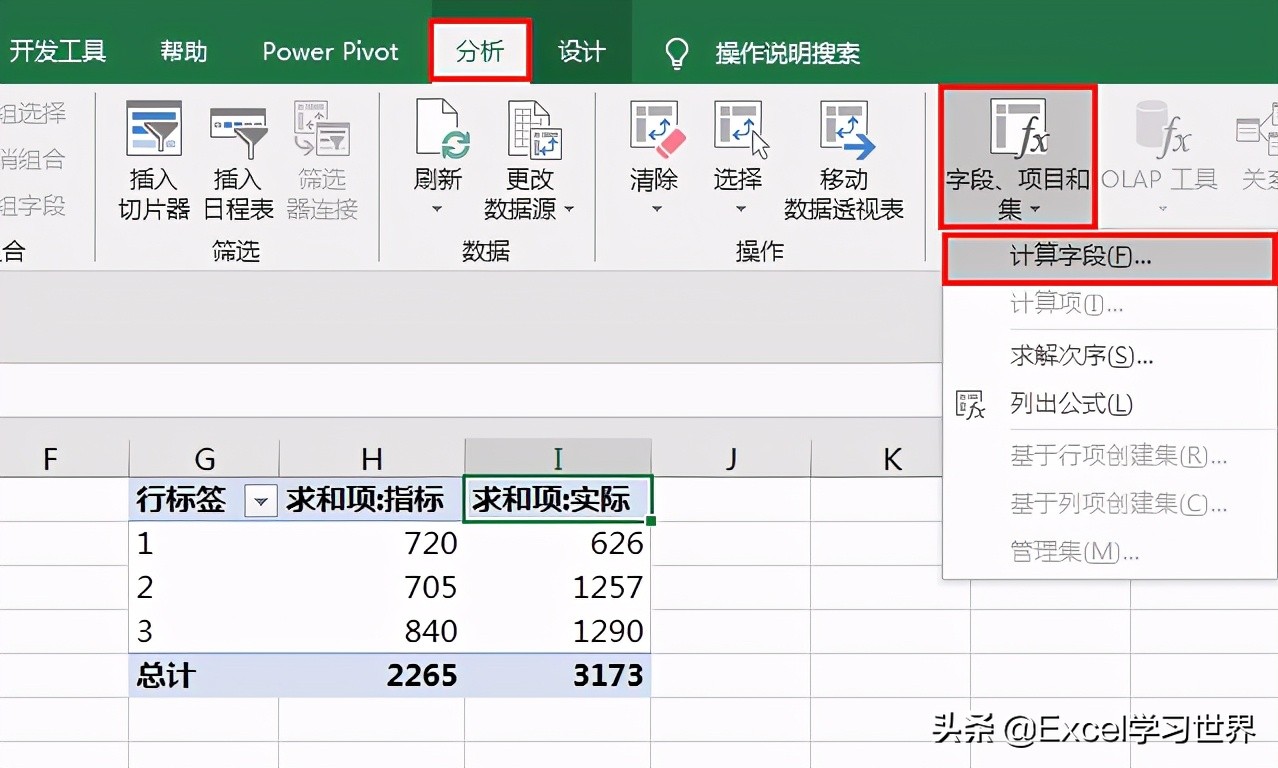This screenshot has width=1278, height=768.
Task: Select column header H
Action: click(372, 459)
